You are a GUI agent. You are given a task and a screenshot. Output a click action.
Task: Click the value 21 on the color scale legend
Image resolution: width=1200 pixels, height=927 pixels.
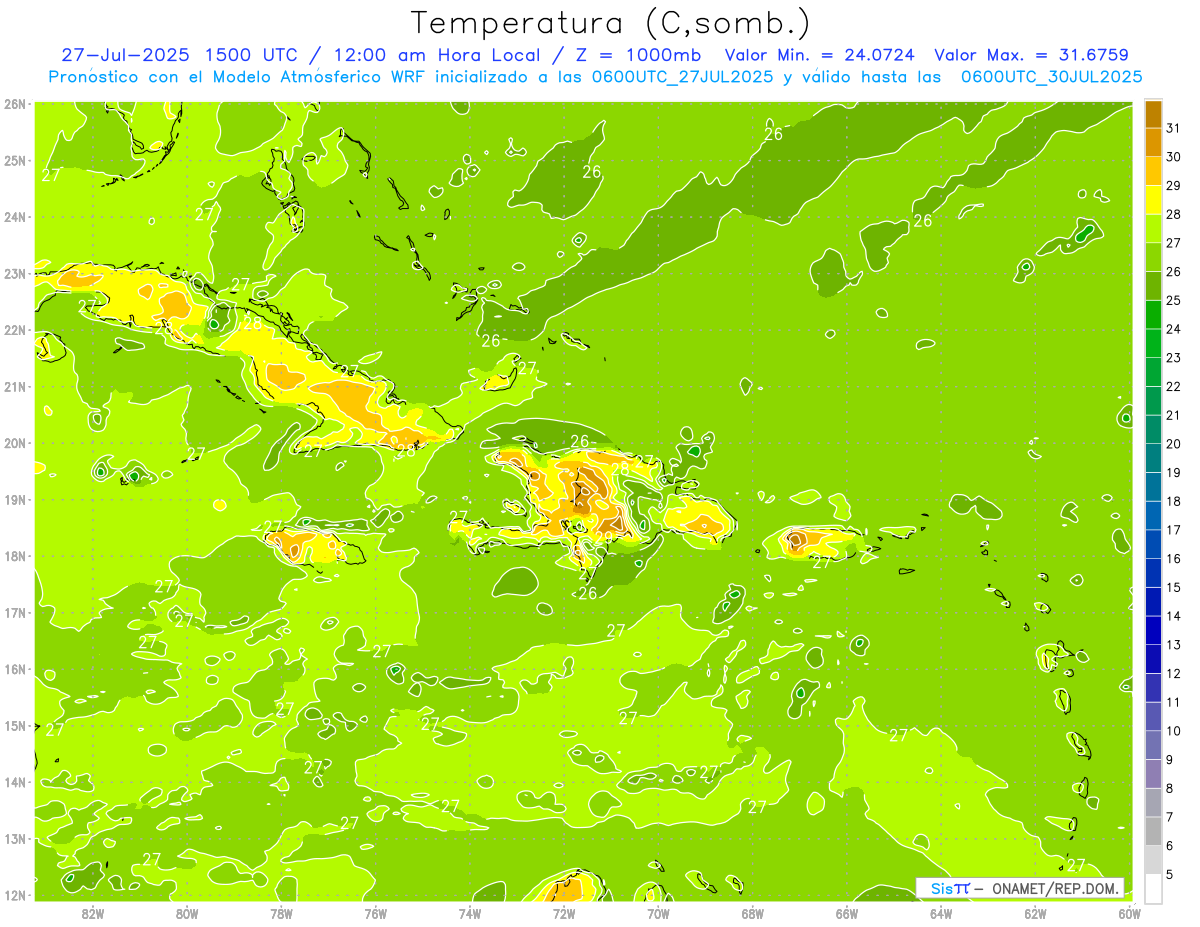(1174, 415)
